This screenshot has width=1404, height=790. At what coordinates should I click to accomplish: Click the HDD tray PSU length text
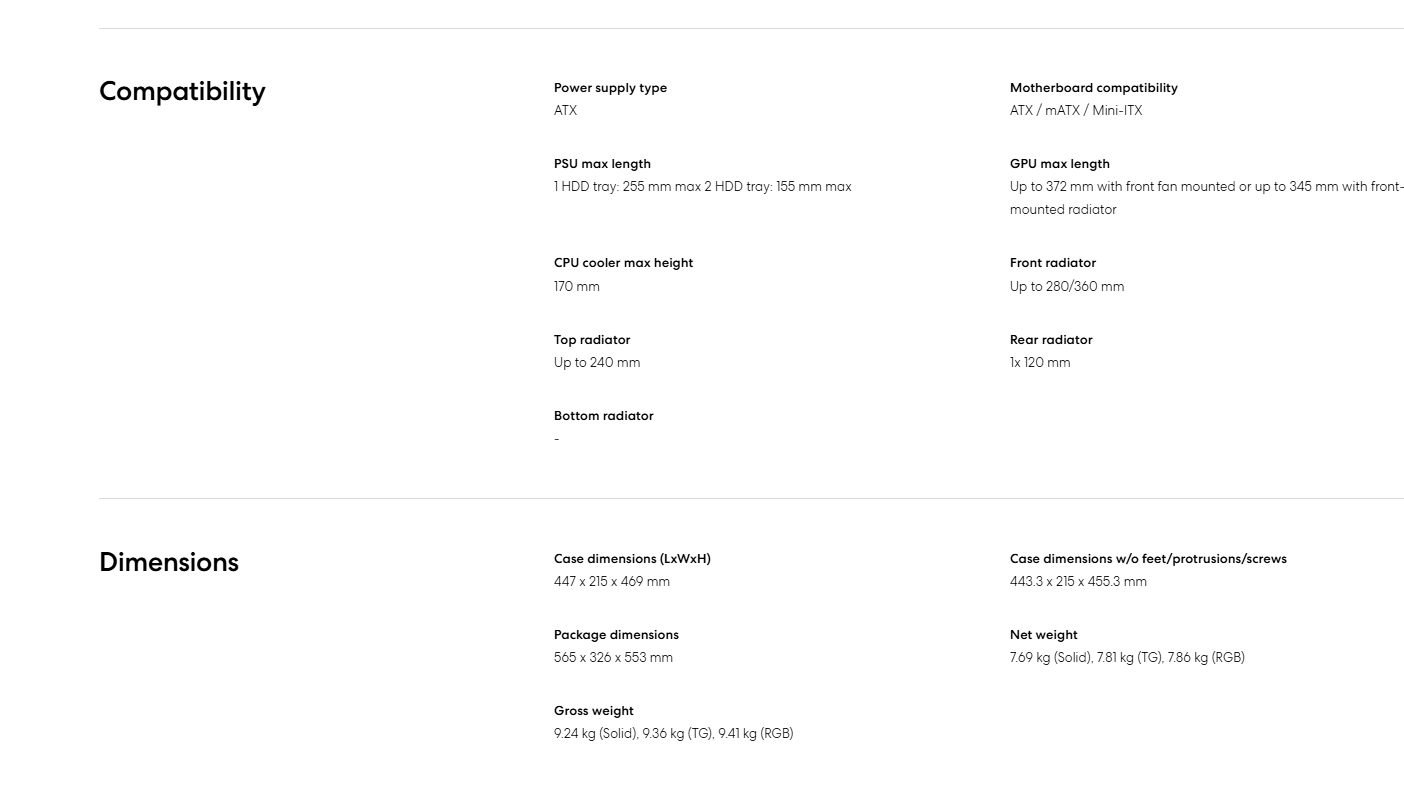pos(702,187)
